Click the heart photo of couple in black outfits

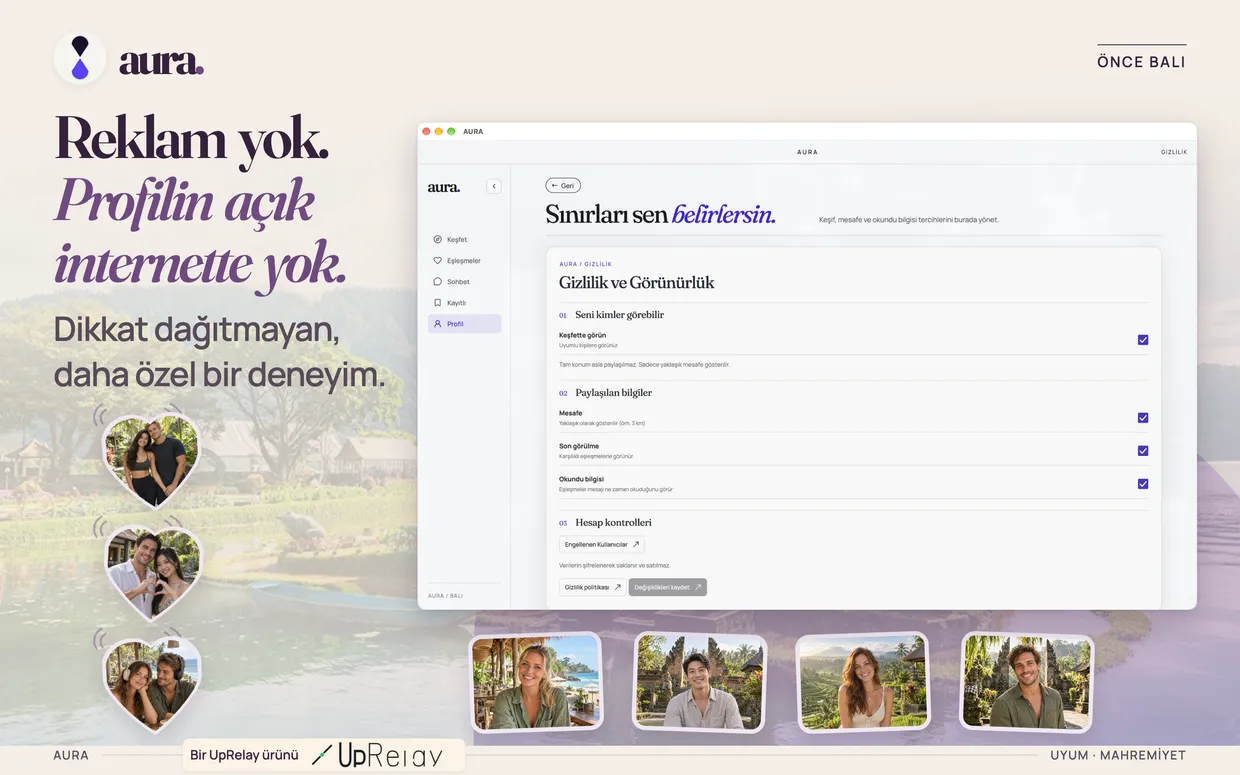click(x=151, y=460)
